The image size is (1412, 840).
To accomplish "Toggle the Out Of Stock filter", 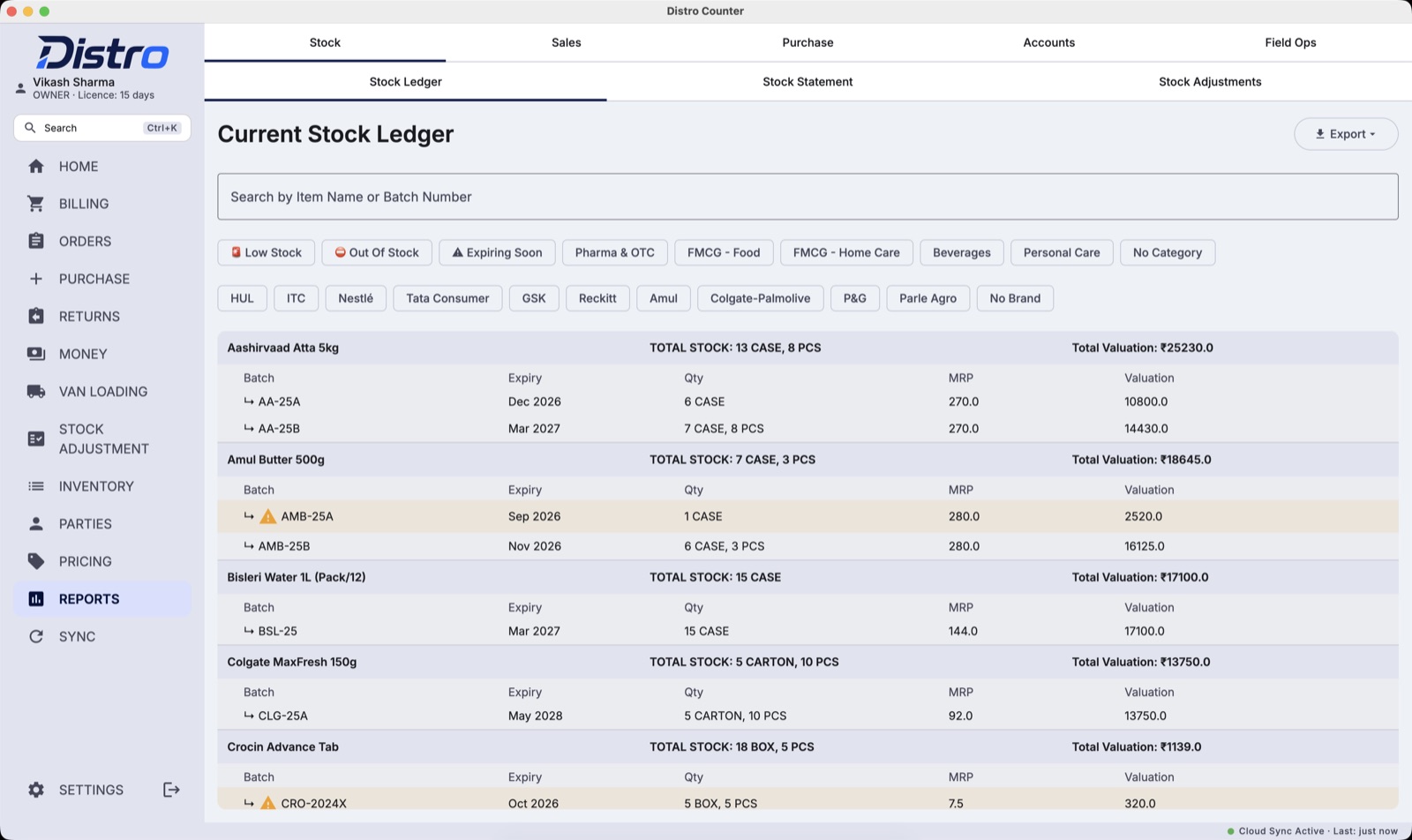I will tap(377, 252).
